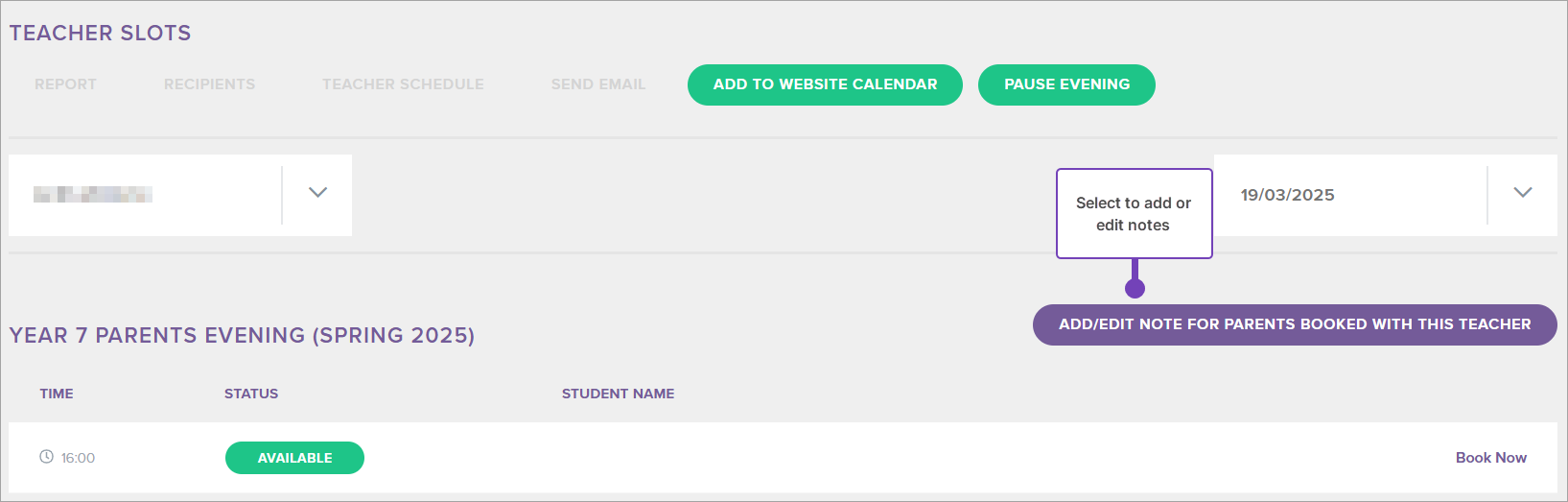Click the 'Select to add or edit notes' tooltip

[x=1134, y=214]
